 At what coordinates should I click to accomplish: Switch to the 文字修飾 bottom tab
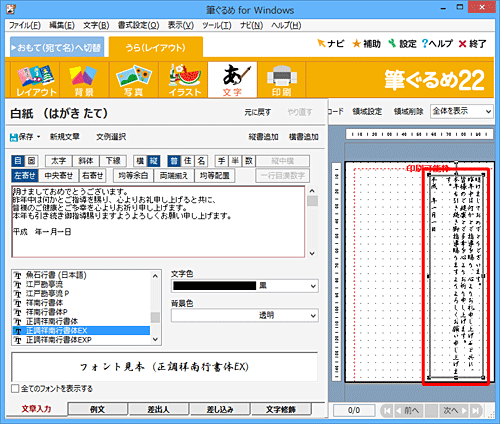click(281, 409)
